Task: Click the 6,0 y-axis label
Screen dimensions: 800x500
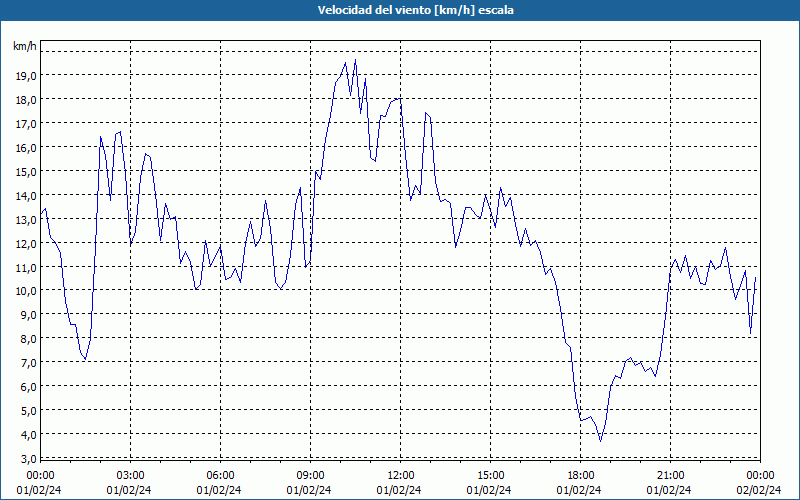Action: [x=28, y=387]
